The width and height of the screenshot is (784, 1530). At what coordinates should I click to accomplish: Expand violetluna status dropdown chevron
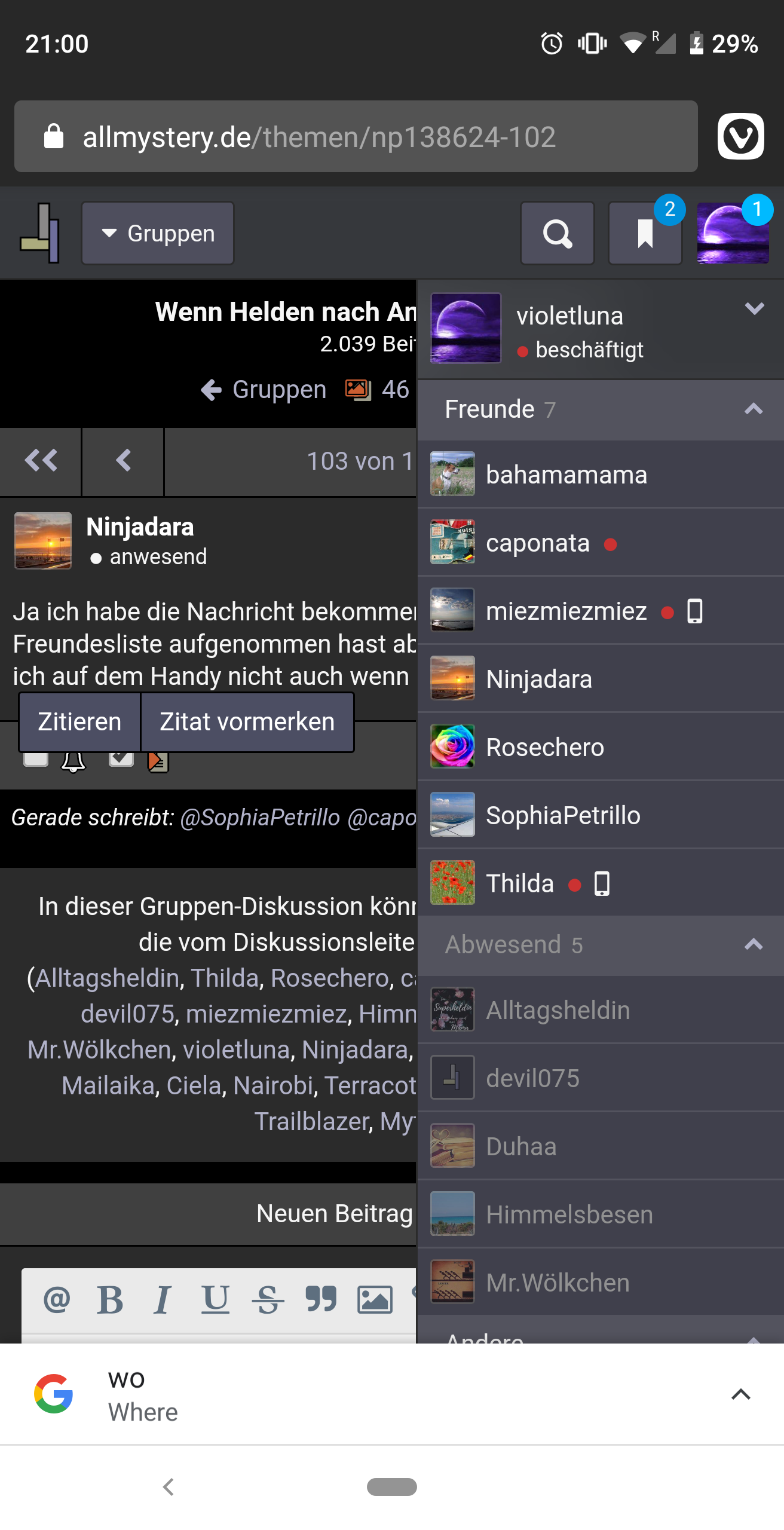coord(755,308)
